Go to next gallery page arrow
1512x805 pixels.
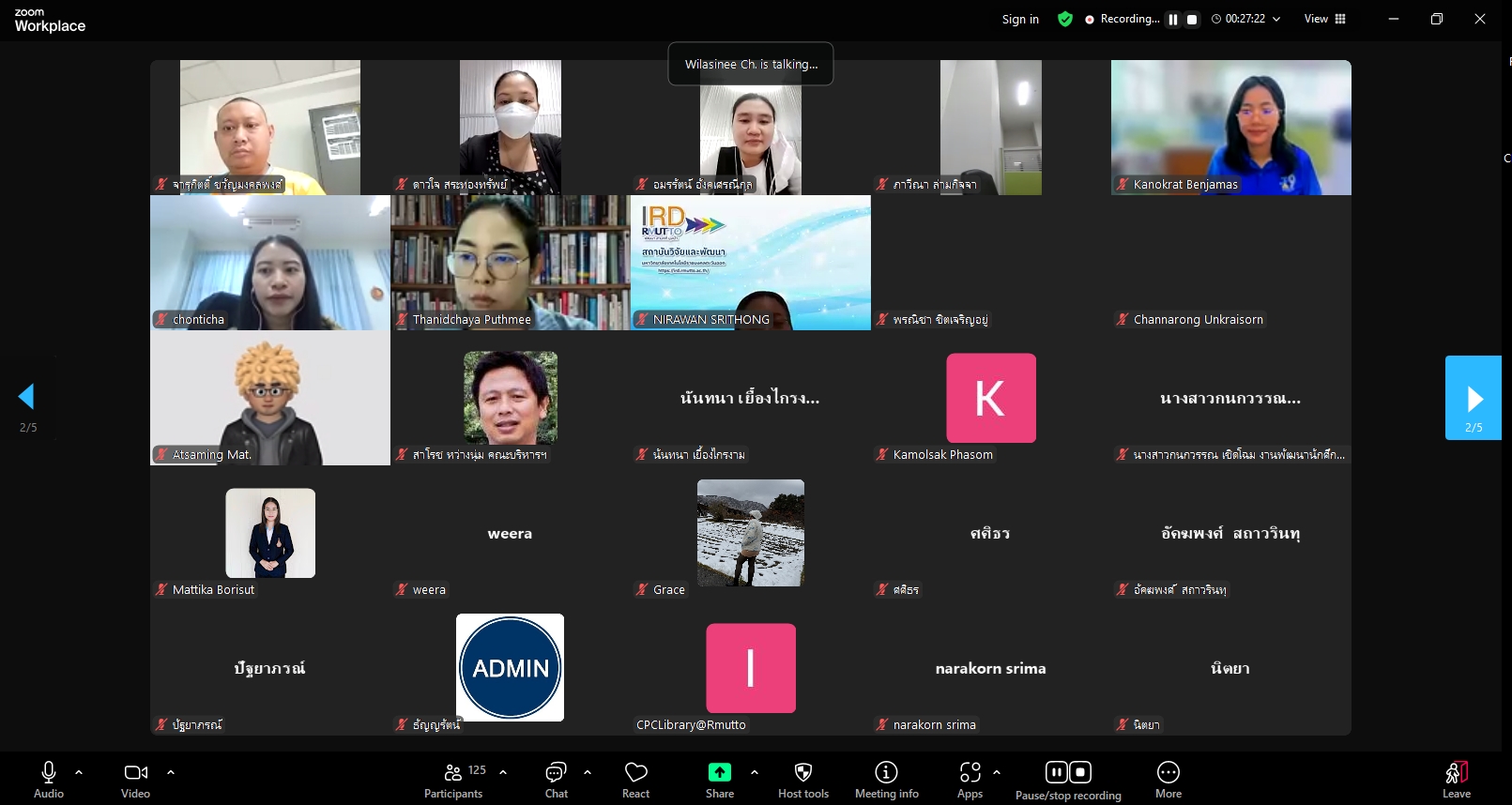1474,398
